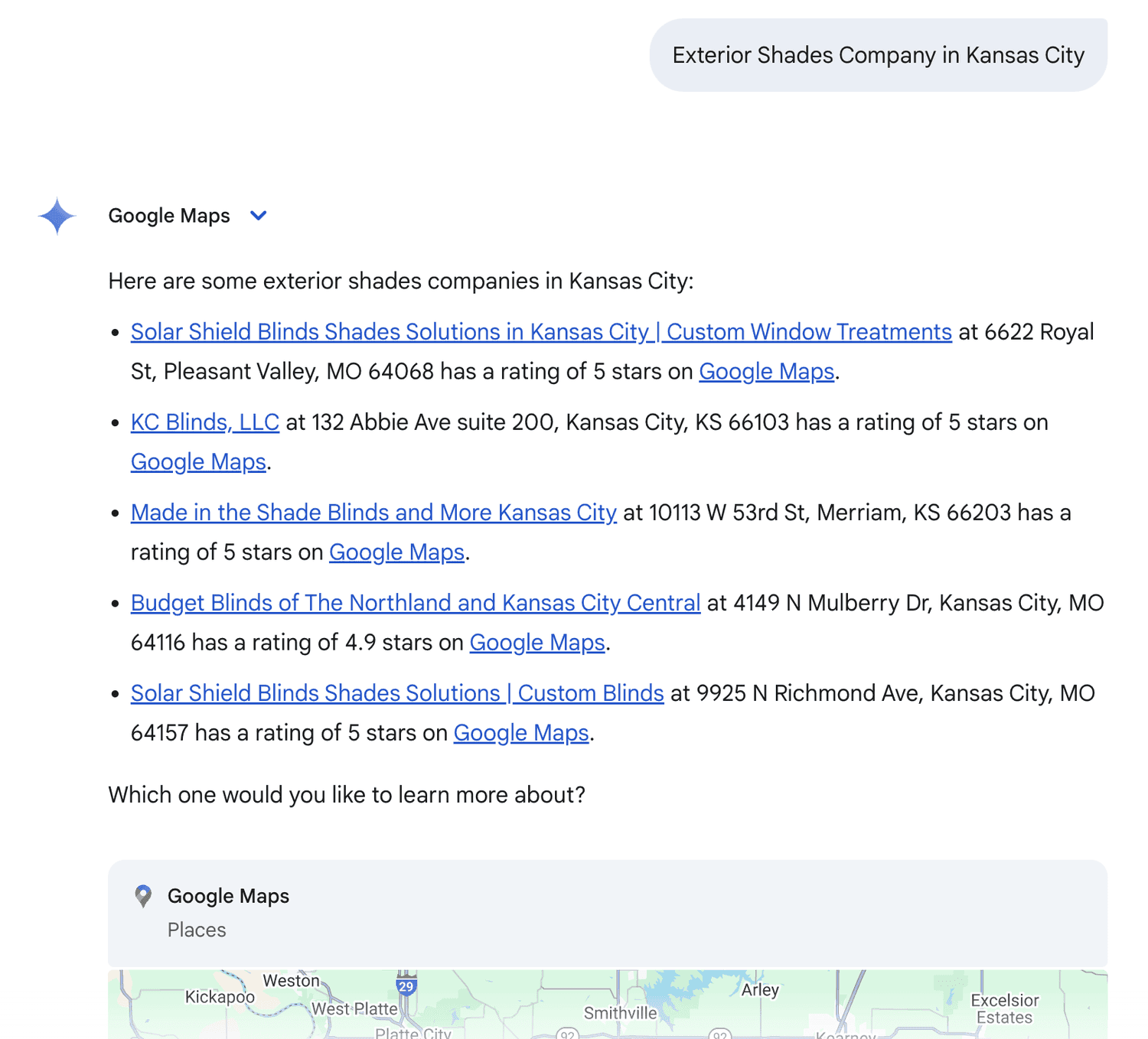
Task: Click Weston label on the map
Action: tap(291, 981)
